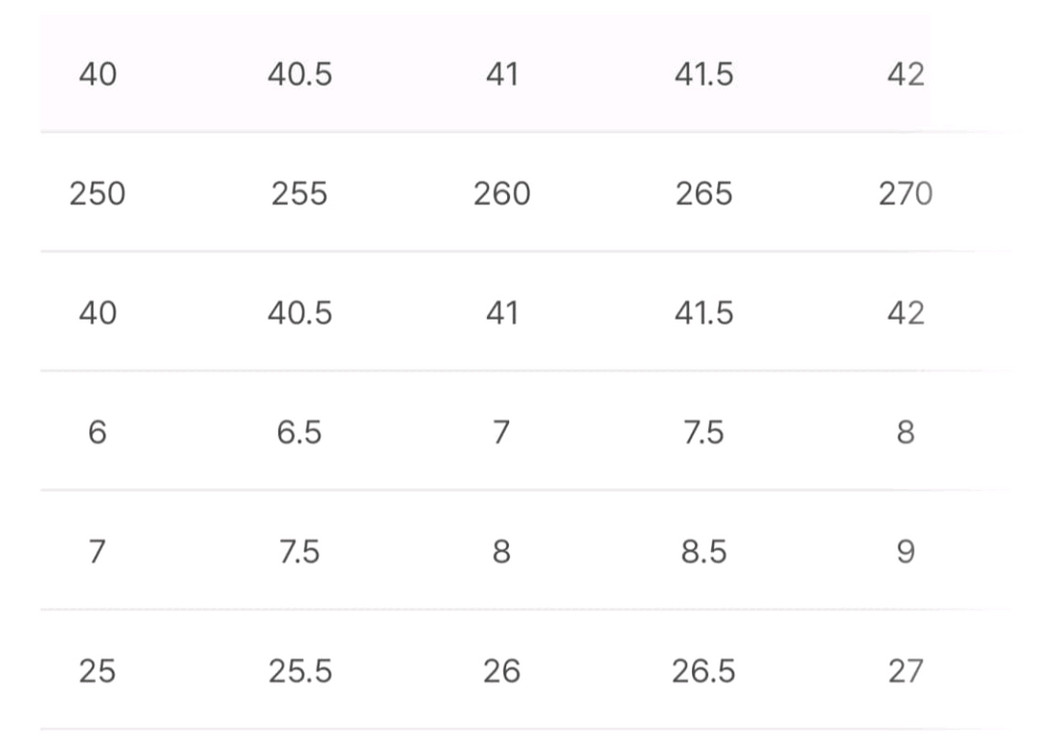The height and width of the screenshot is (750, 1038).
Task: Click 40 in the pink highlighted row
Action: tap(97, 74)
